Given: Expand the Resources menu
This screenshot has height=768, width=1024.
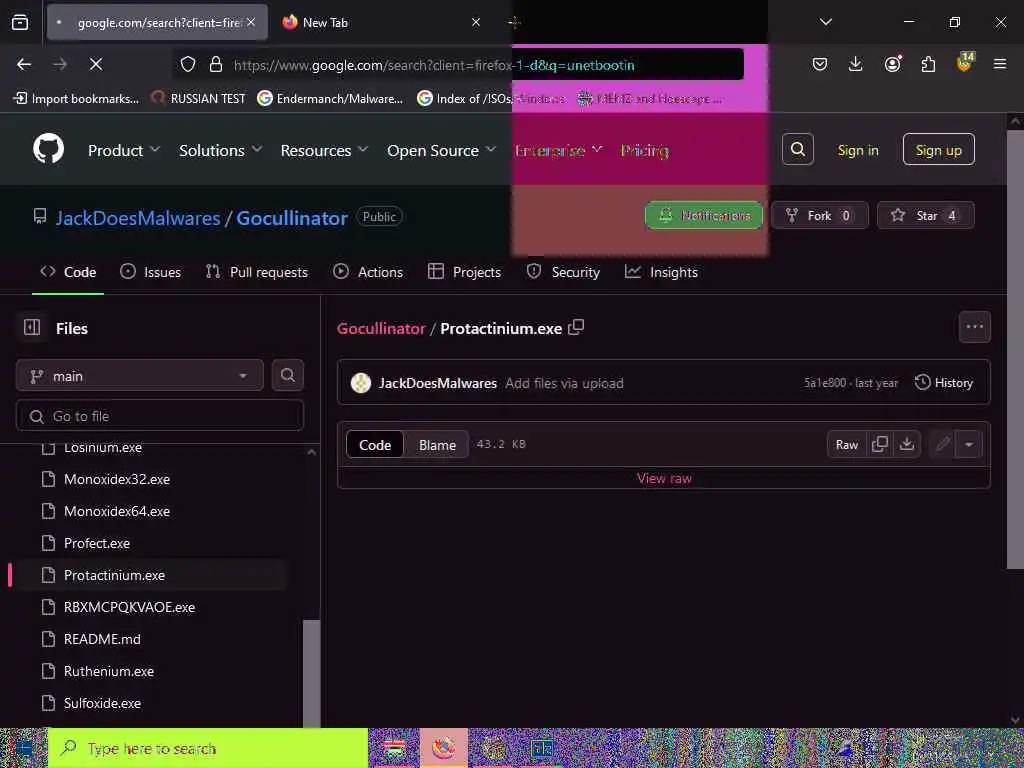Looking at the screenshot, I should [x=325, y=150].
